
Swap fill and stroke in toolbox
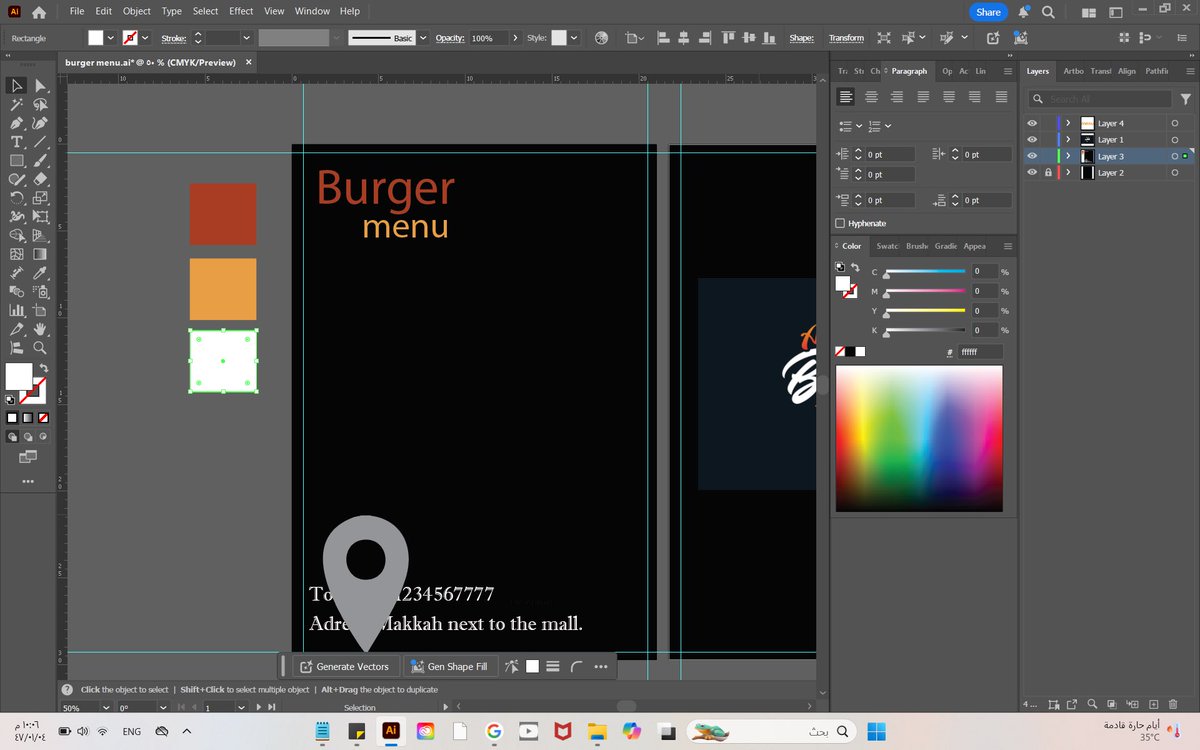[42, 369]
